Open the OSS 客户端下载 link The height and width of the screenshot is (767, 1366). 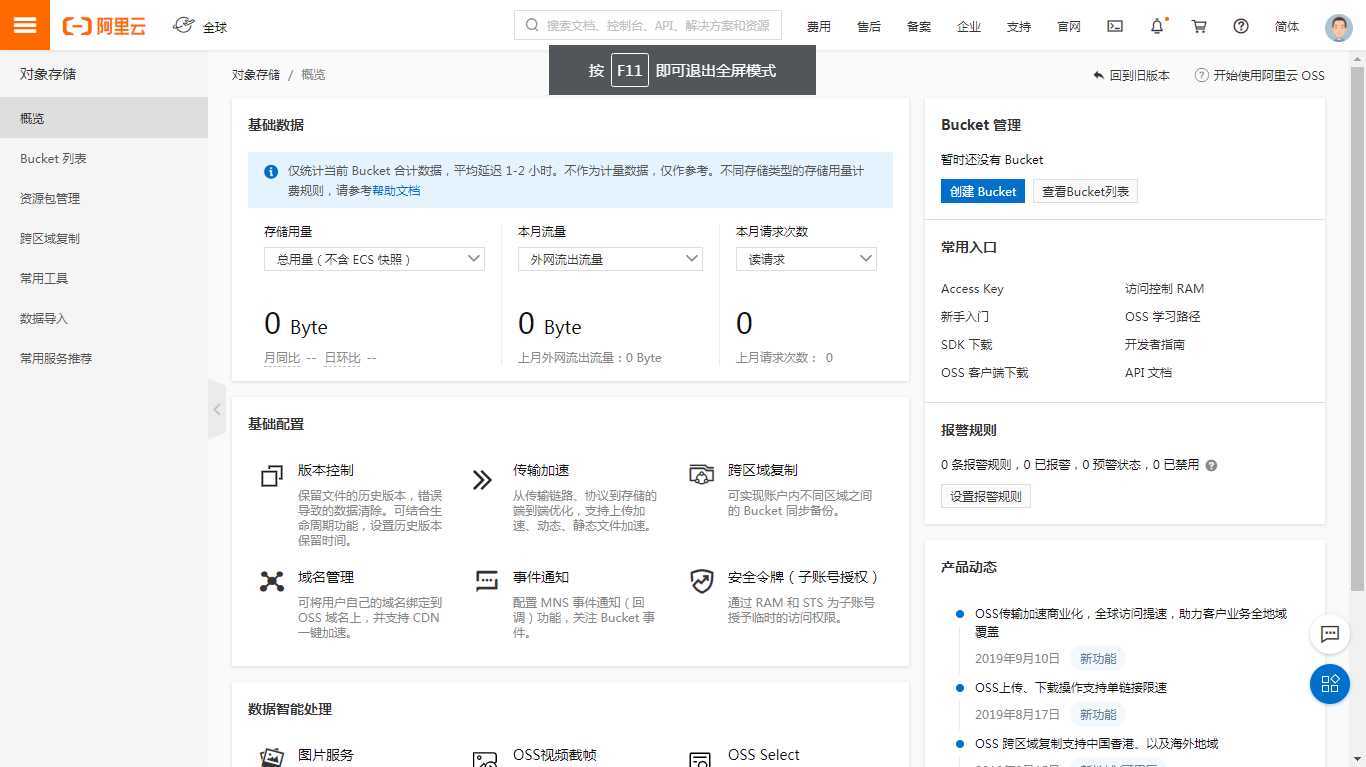click(x=985, y=372)
